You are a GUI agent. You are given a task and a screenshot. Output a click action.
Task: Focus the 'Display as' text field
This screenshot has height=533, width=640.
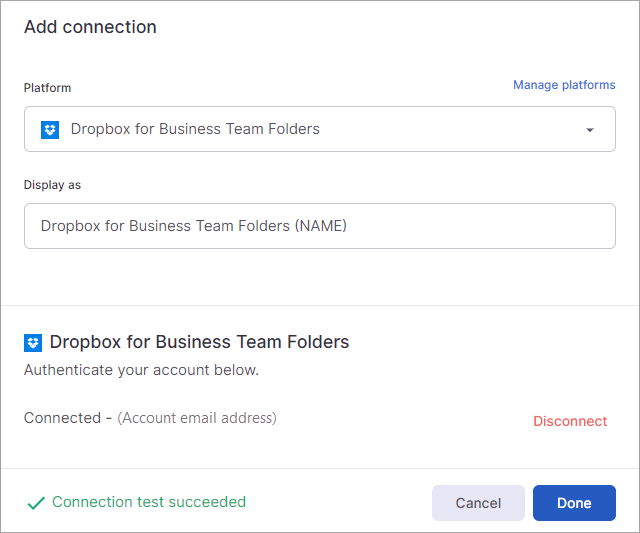[x=450, y=226]
